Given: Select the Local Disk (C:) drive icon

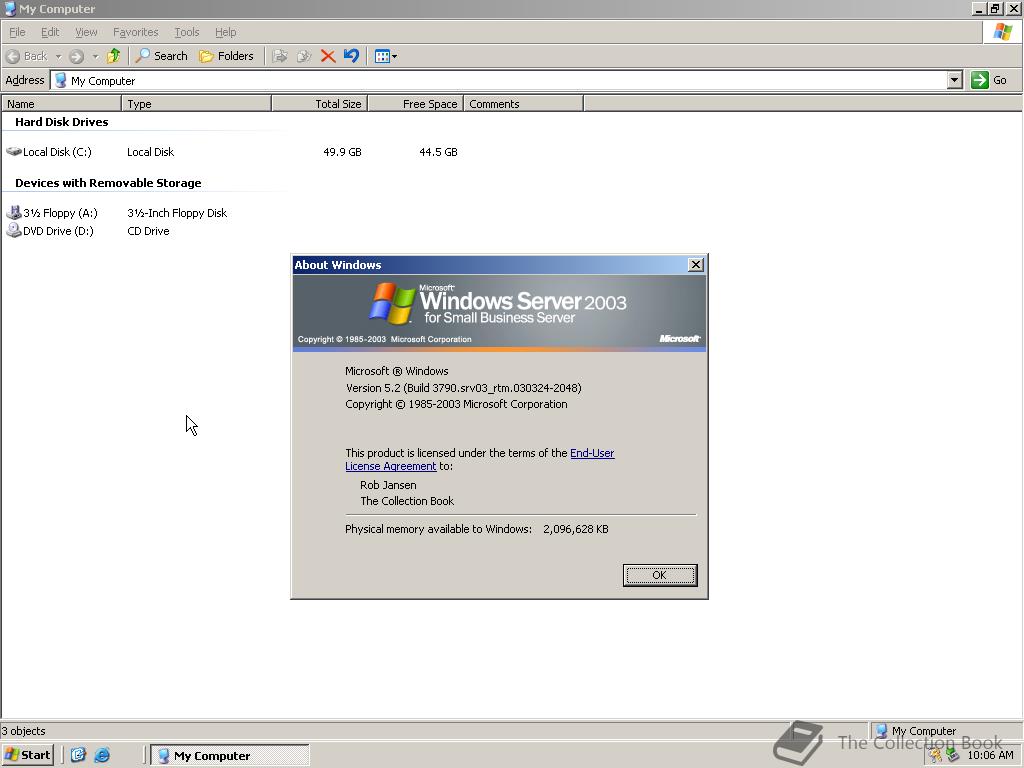Looking at the screenshot, I should pos(14,152).
